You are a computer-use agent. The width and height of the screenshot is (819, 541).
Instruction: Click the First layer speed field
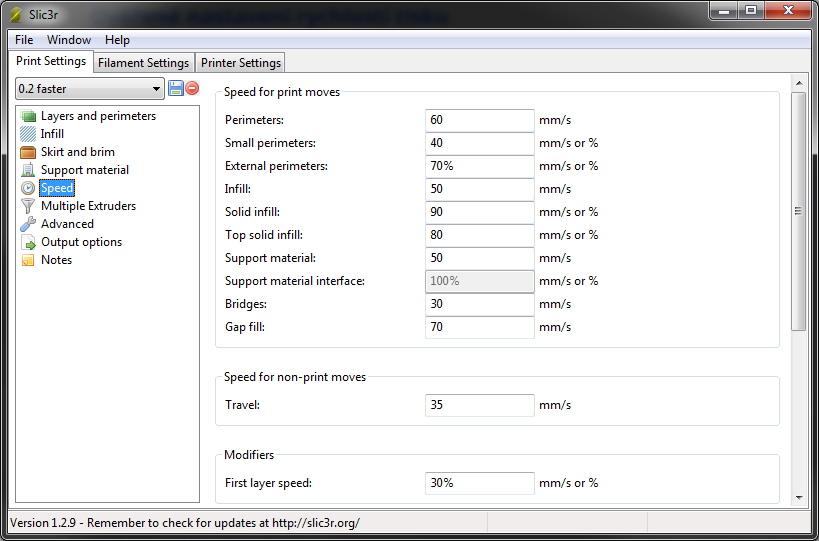479,483
